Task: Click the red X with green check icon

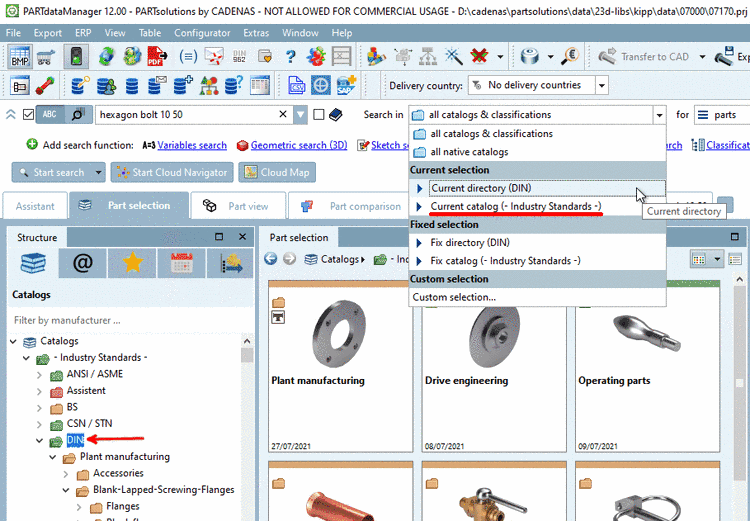Action: click(479, 56)
